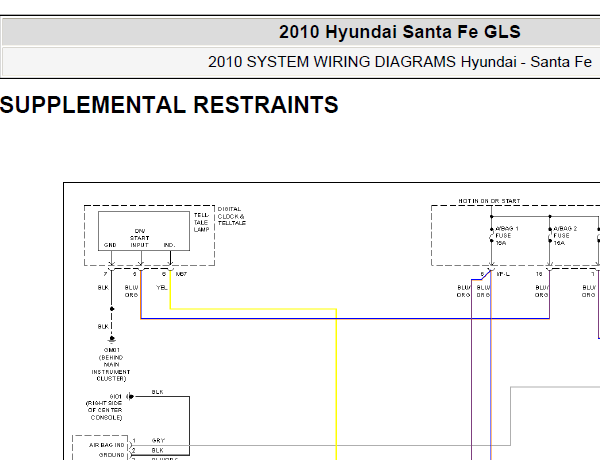Click the '2010 Hyundai Santa Fe GLS' title
Screen dimensions: 600x460
(399, 32)
